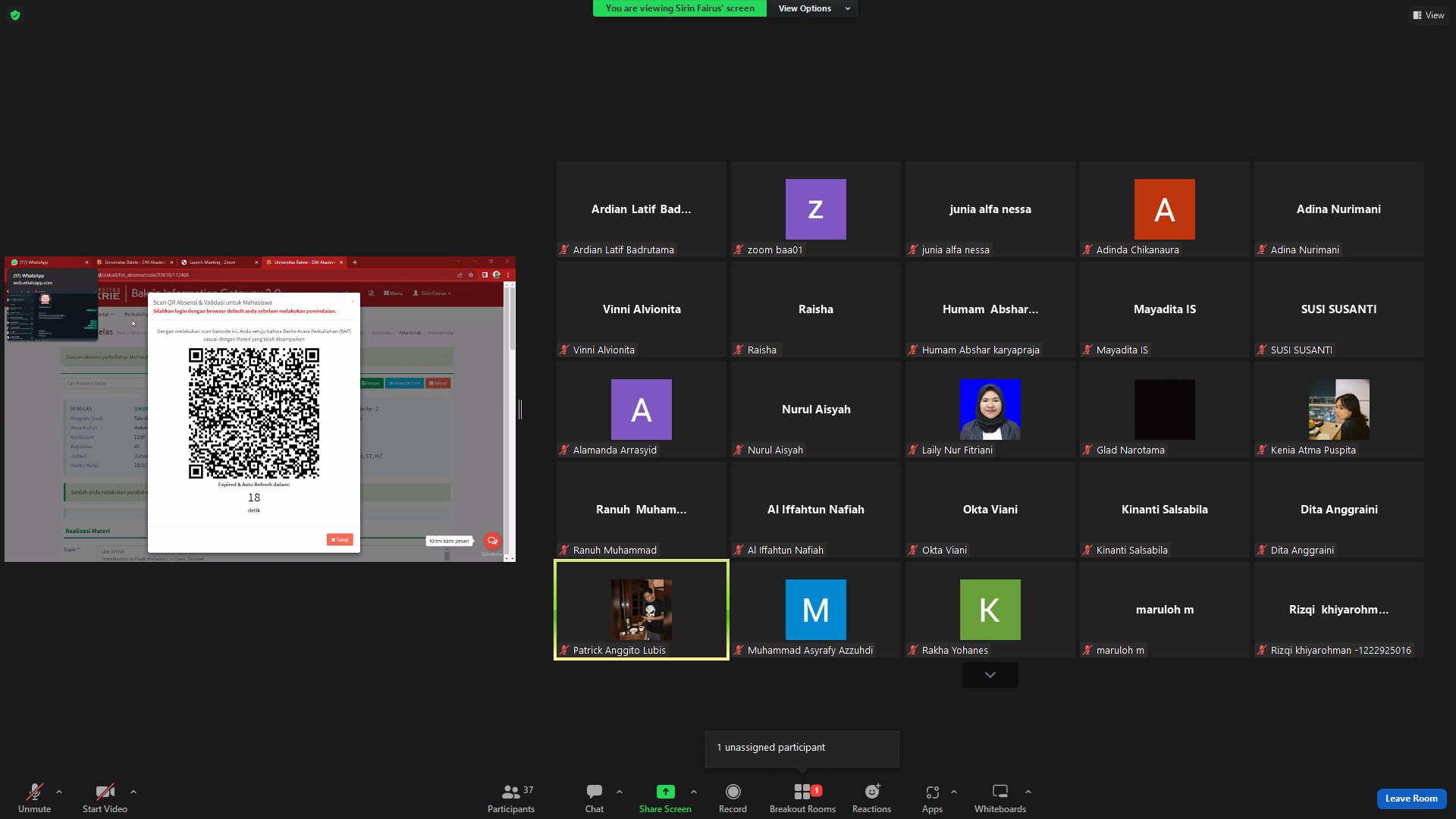Open Zoom Apps

pos(932,798)
